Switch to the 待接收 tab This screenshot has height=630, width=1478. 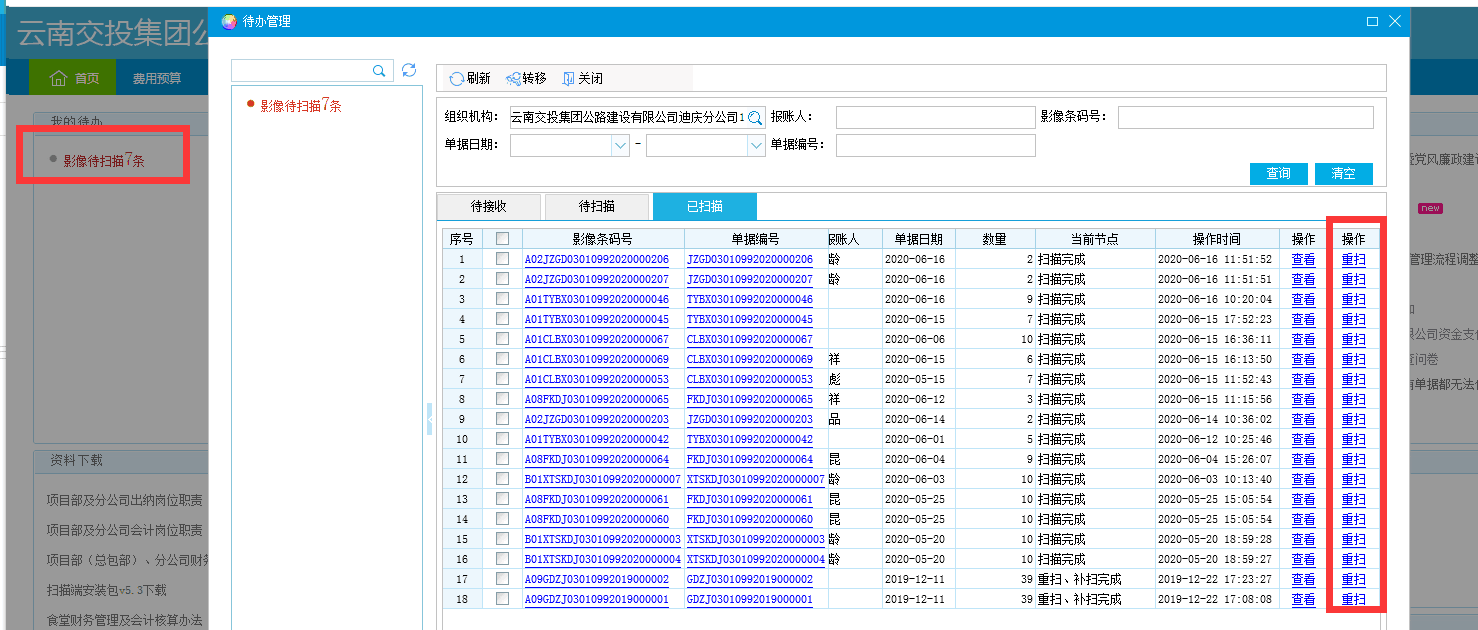tap(489, 207)
